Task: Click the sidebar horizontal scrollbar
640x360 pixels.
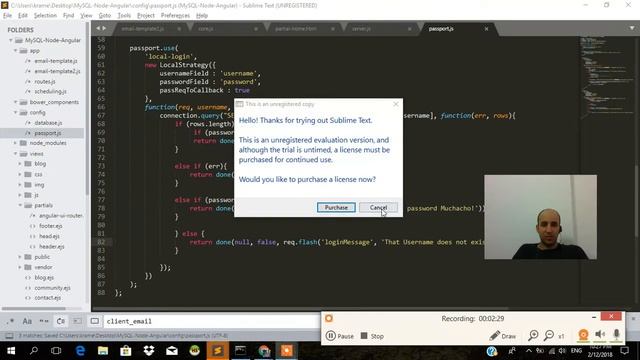Action: pyautogui.click(x=33, y=309)
